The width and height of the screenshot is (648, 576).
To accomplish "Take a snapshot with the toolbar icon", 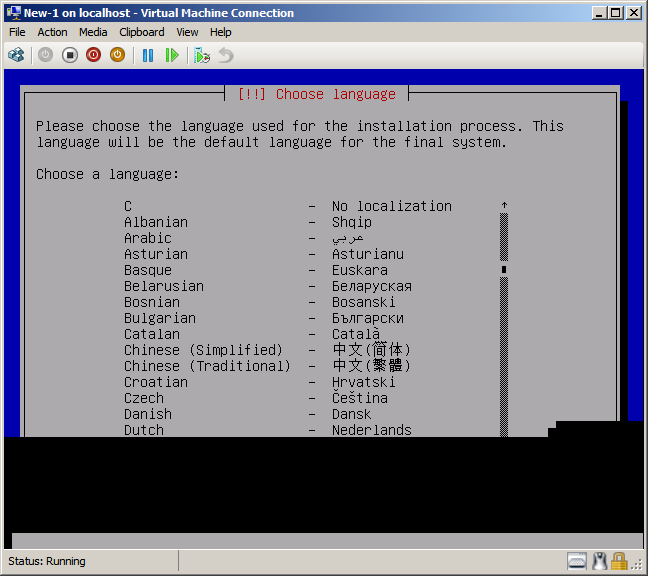I will pos(202,55).
